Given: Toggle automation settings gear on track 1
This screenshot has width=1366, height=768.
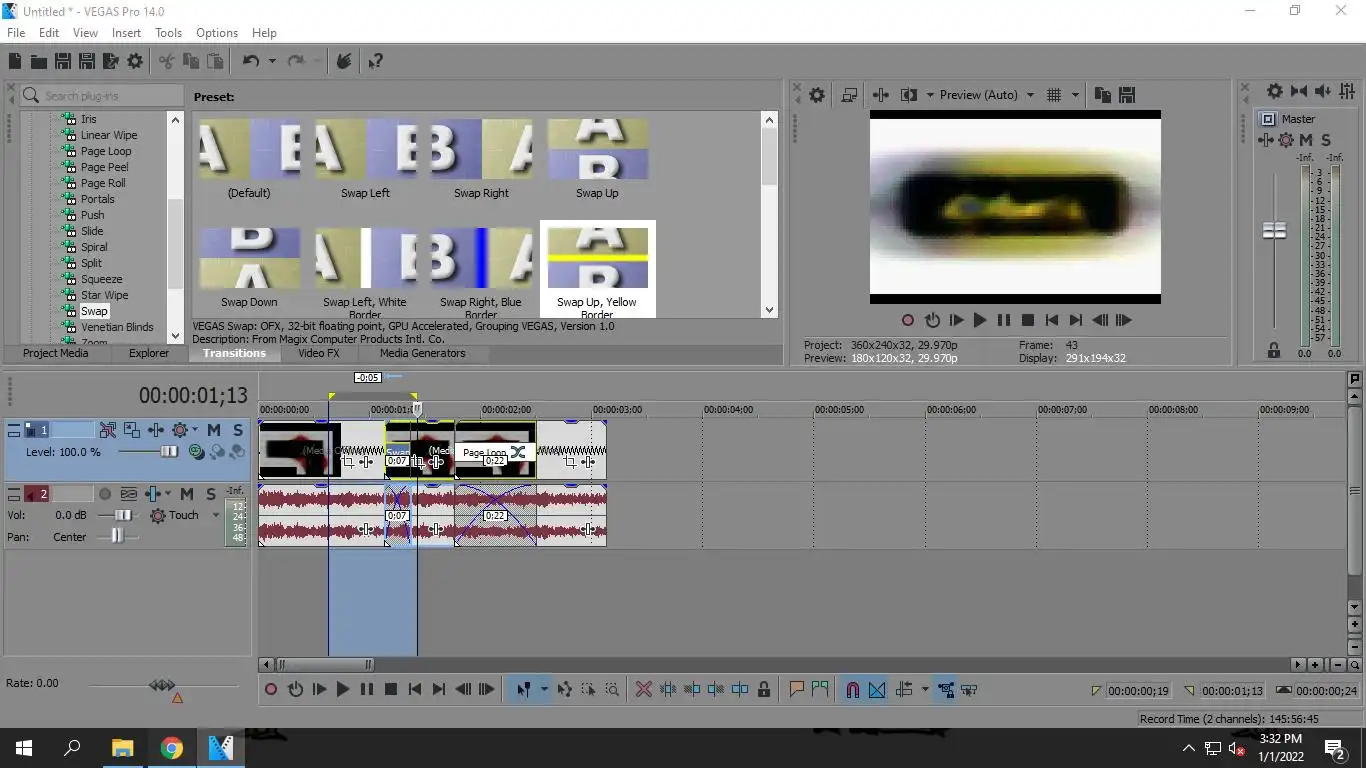Looking at the screenshot, I should [x=180, y=430].
